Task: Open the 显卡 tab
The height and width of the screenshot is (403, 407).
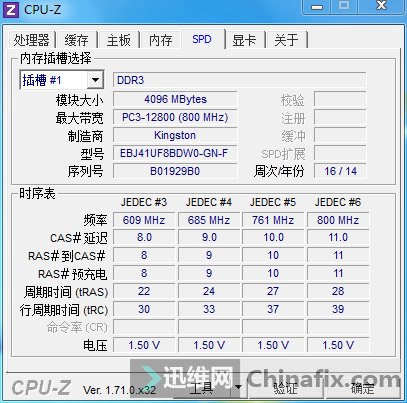Action: [x=245, y=40]
